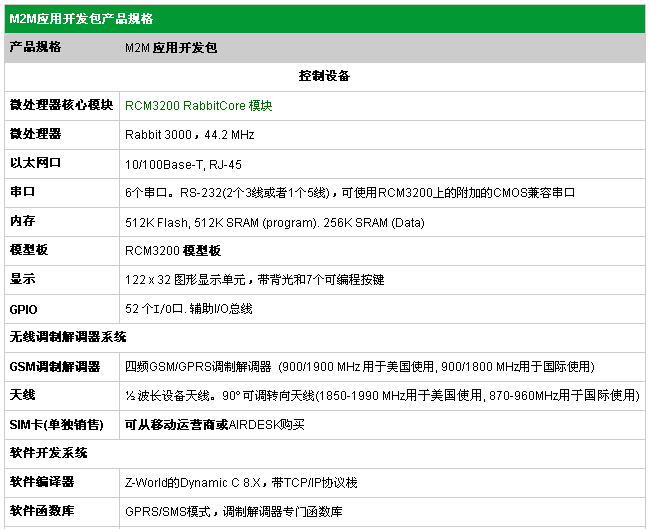Click the RCM3200 RabbitCore 模块 link
Image resolution: width=650 pixels, height=529 pixels.
click(198, 105)
